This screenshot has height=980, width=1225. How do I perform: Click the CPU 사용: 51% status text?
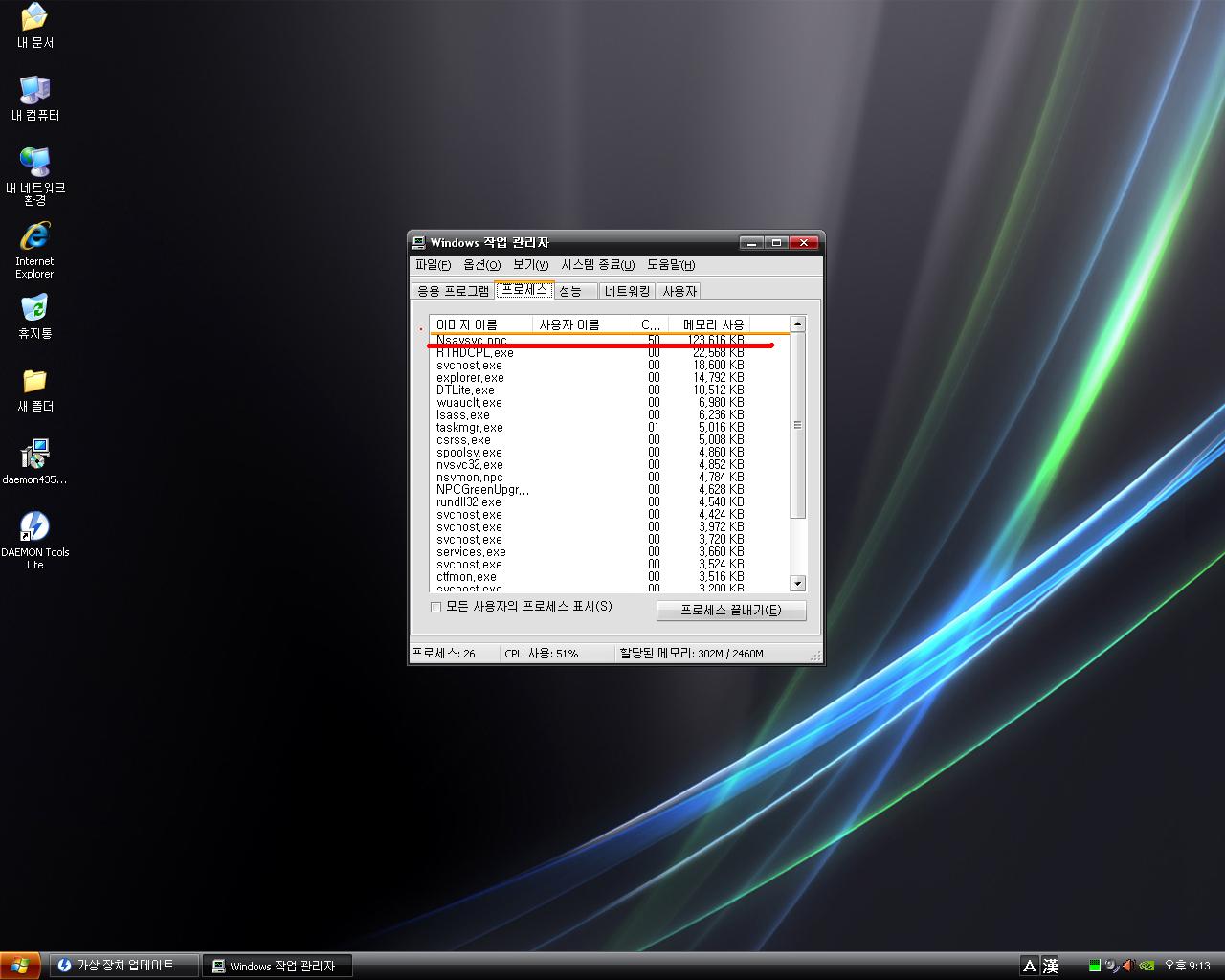tap(541, 654)
